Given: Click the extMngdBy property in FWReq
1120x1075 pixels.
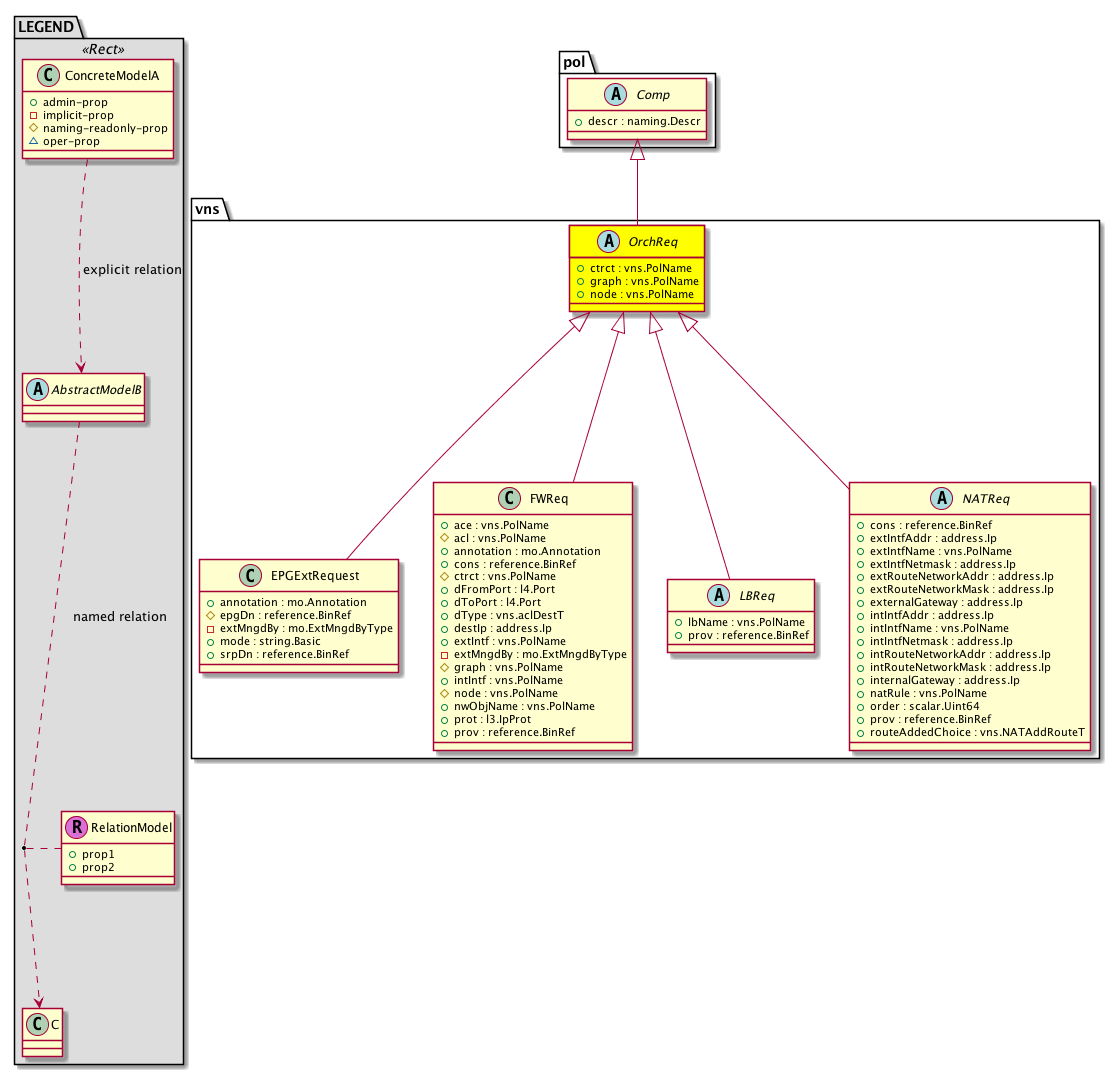Looking at the screenshot, I should [533, 654].
